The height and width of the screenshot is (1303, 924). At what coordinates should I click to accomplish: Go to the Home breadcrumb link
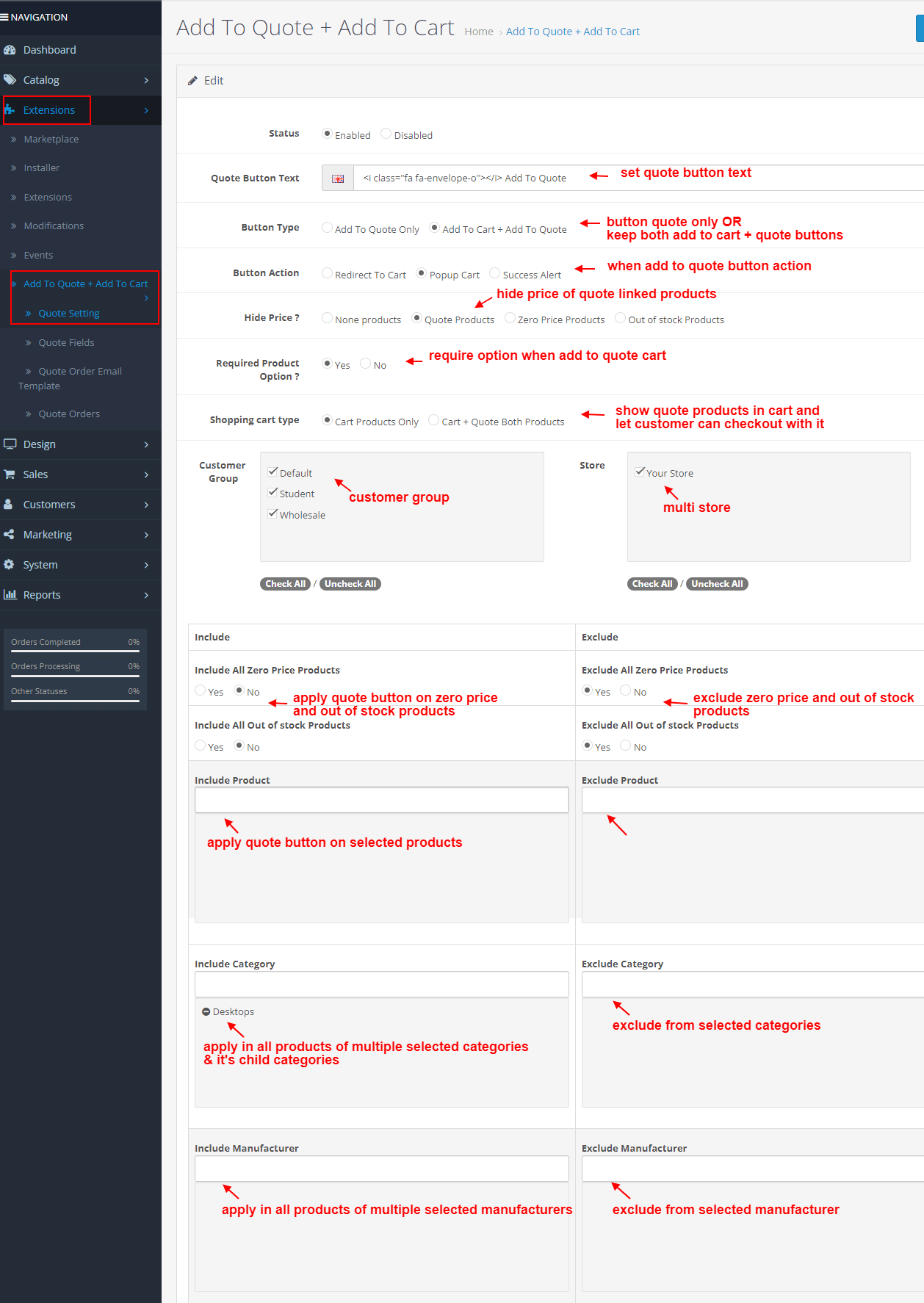coord(479,32)
